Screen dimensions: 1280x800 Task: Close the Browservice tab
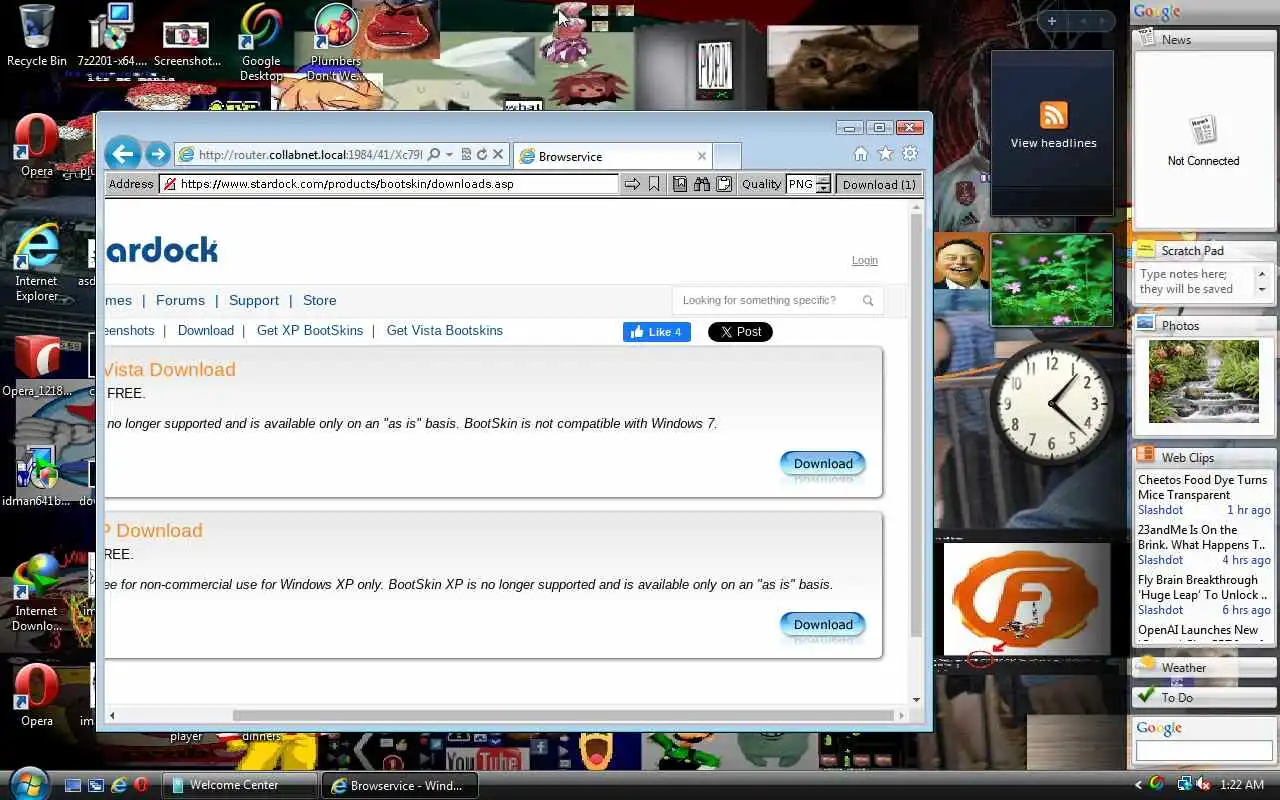[x=701, y=156]
